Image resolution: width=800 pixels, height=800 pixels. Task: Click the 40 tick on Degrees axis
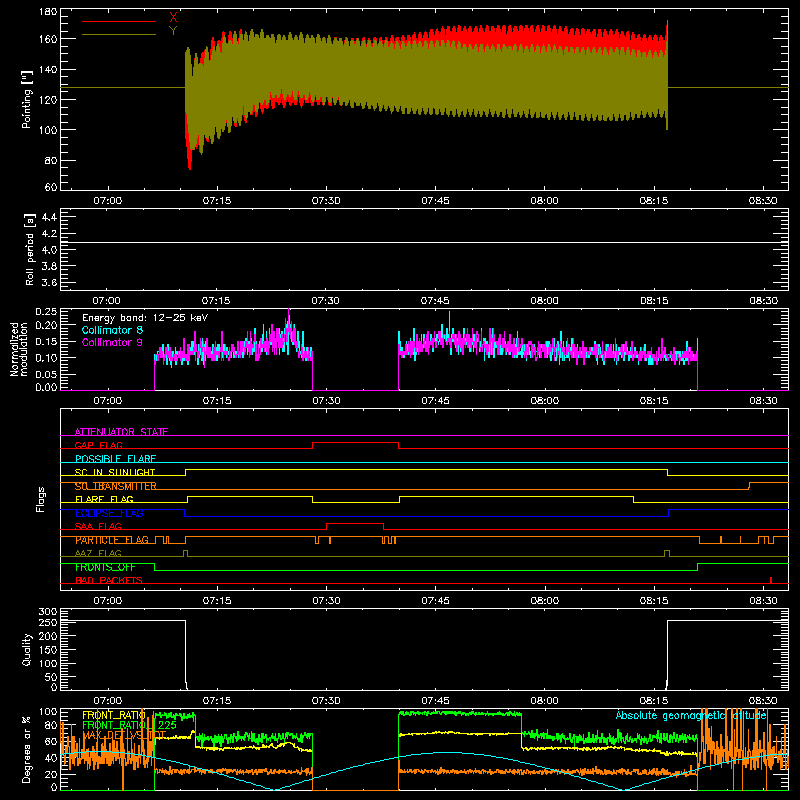[51, 758]
